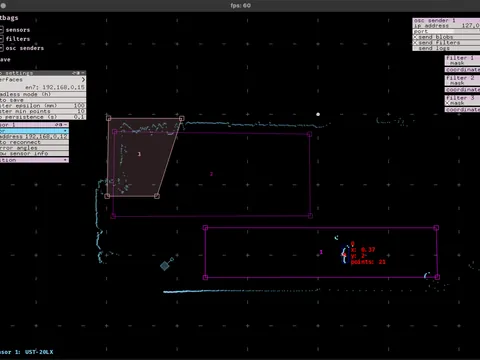This screenshot has width=480, height=360.
Task: Pick bottom-right corner handle of filter 1 rectangle
Action: coord(437,277)
